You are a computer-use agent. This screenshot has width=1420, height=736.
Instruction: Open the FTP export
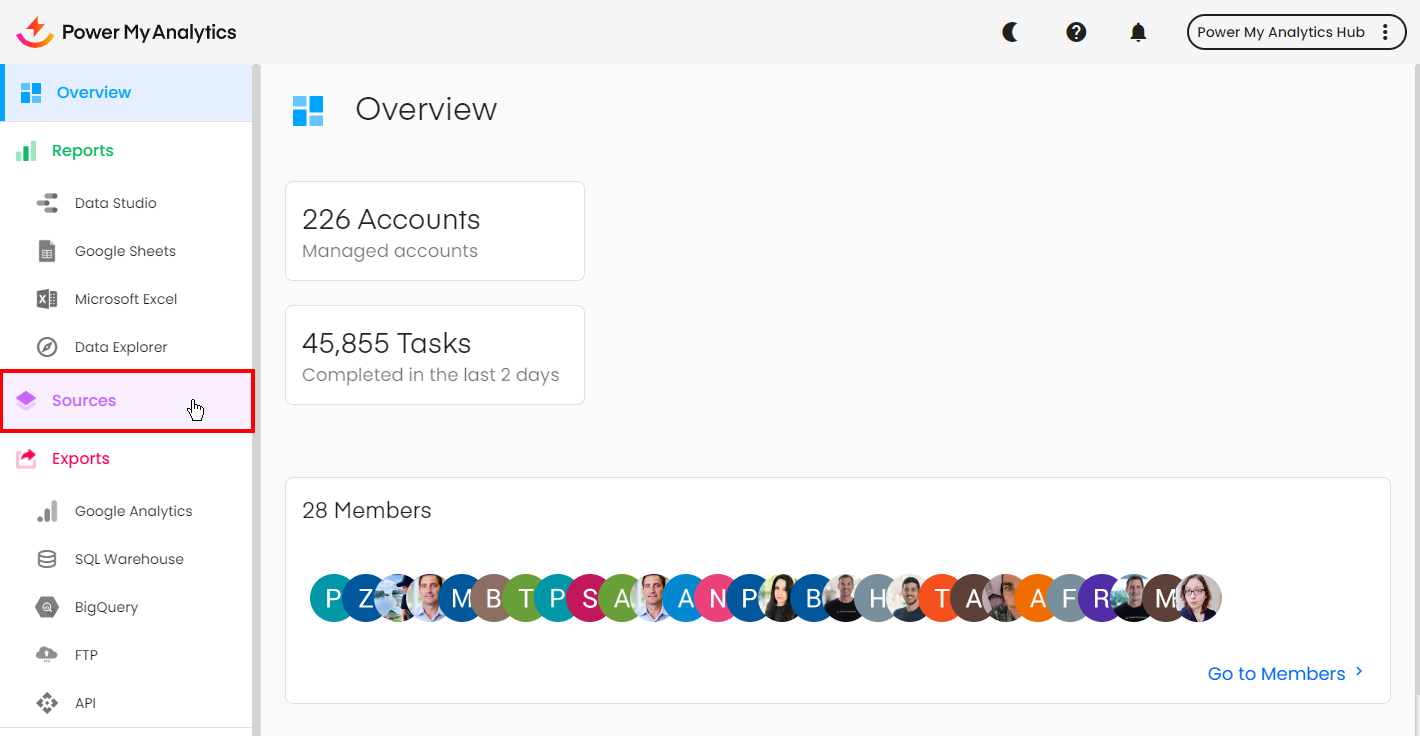(x=86, y=655)
